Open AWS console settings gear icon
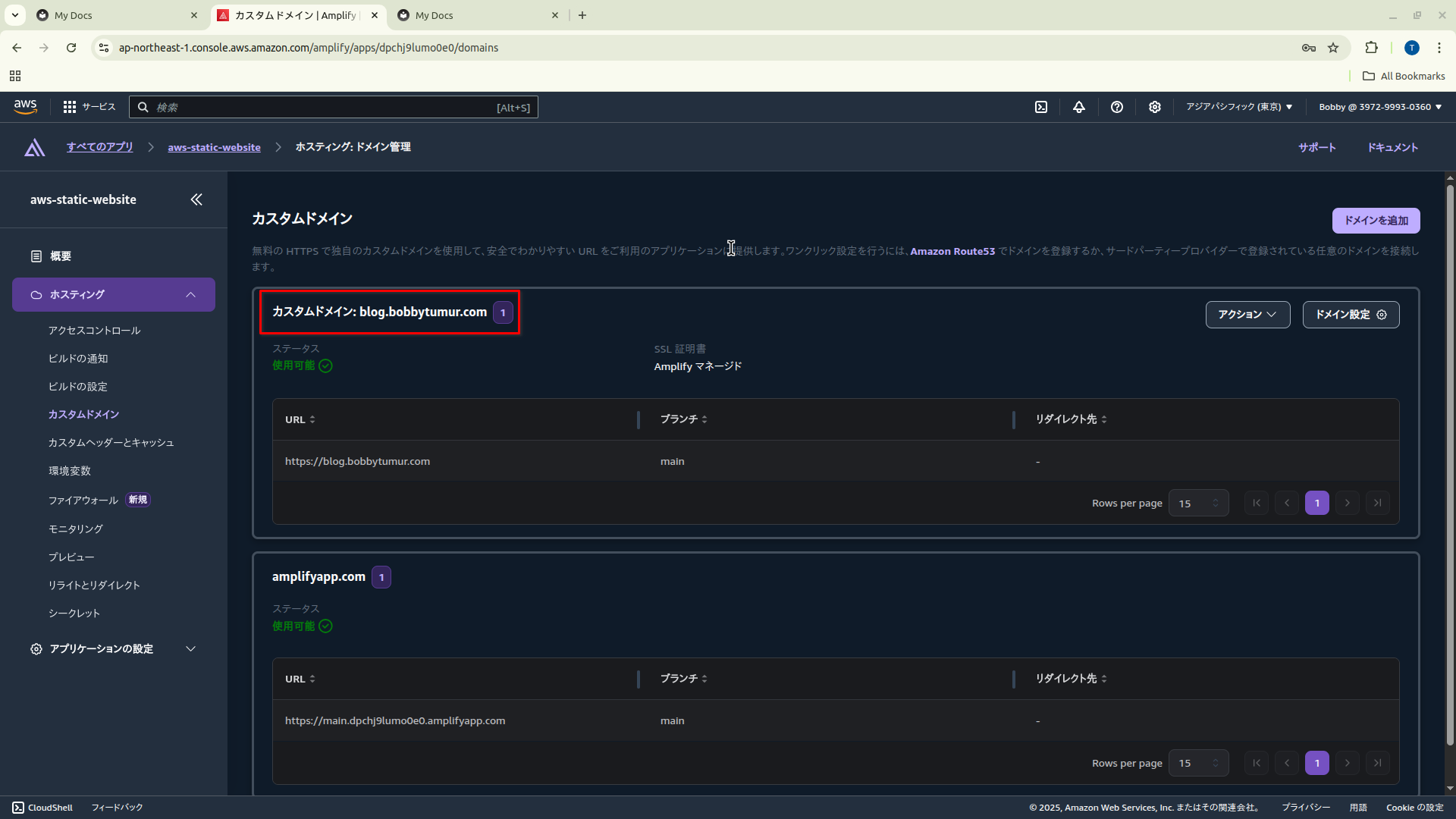This screenshot has width=1456, height=819. 1154,107
